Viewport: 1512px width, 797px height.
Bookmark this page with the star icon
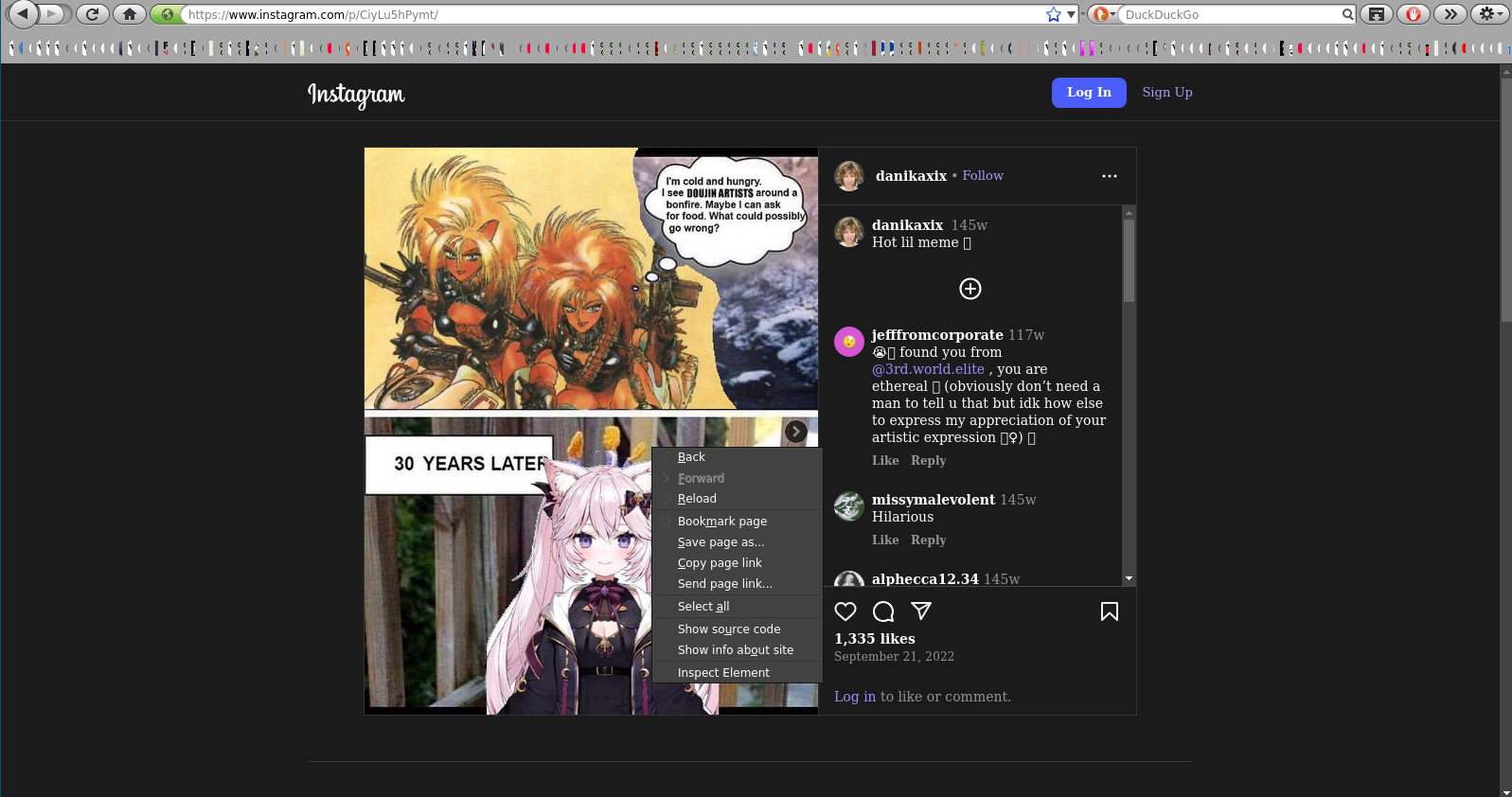pyautogui.click(x=1053, y=14)
